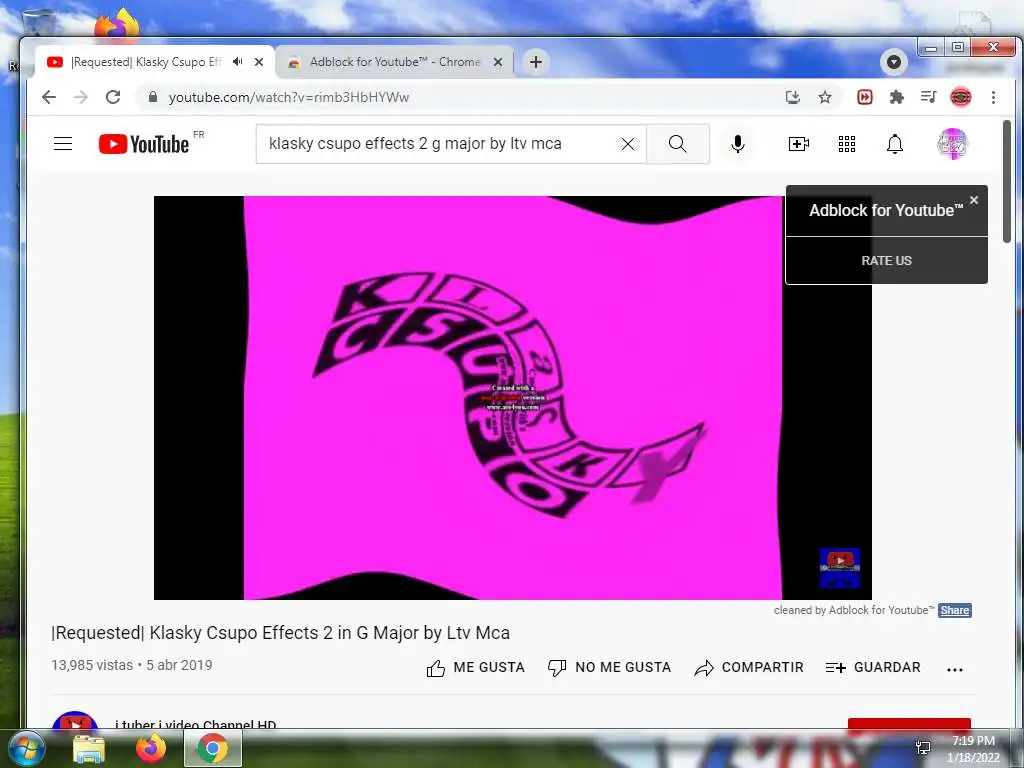
Task: Click the red subscribe button
Action: pos(909,723)
